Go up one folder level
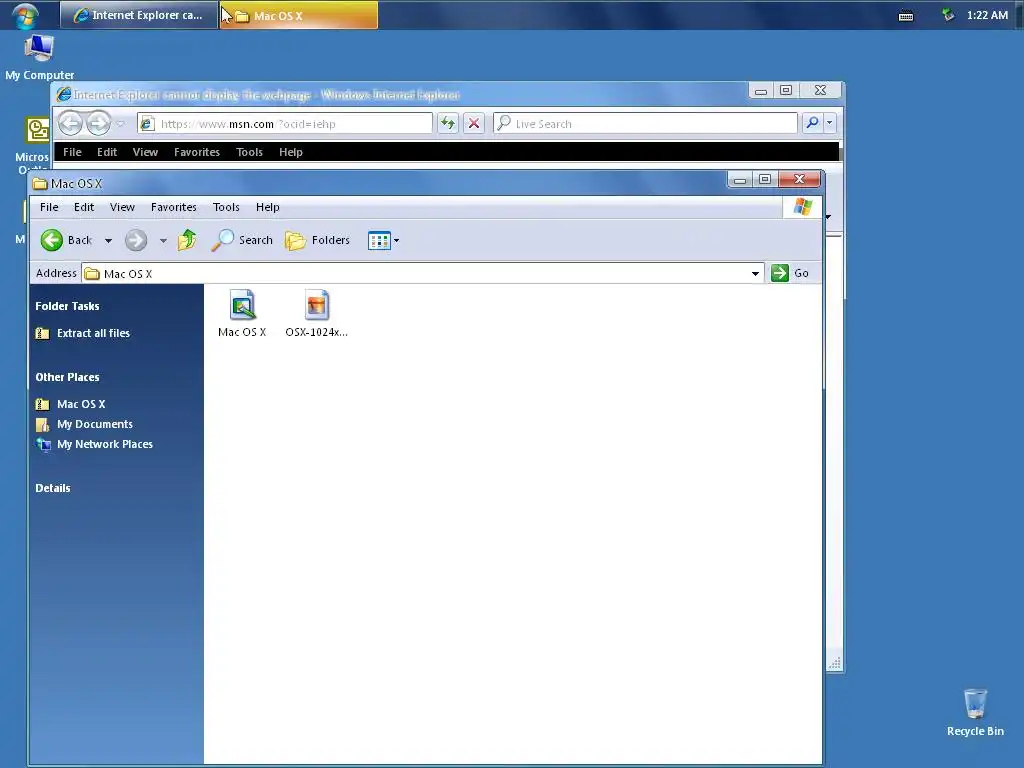 click(187, 240)
